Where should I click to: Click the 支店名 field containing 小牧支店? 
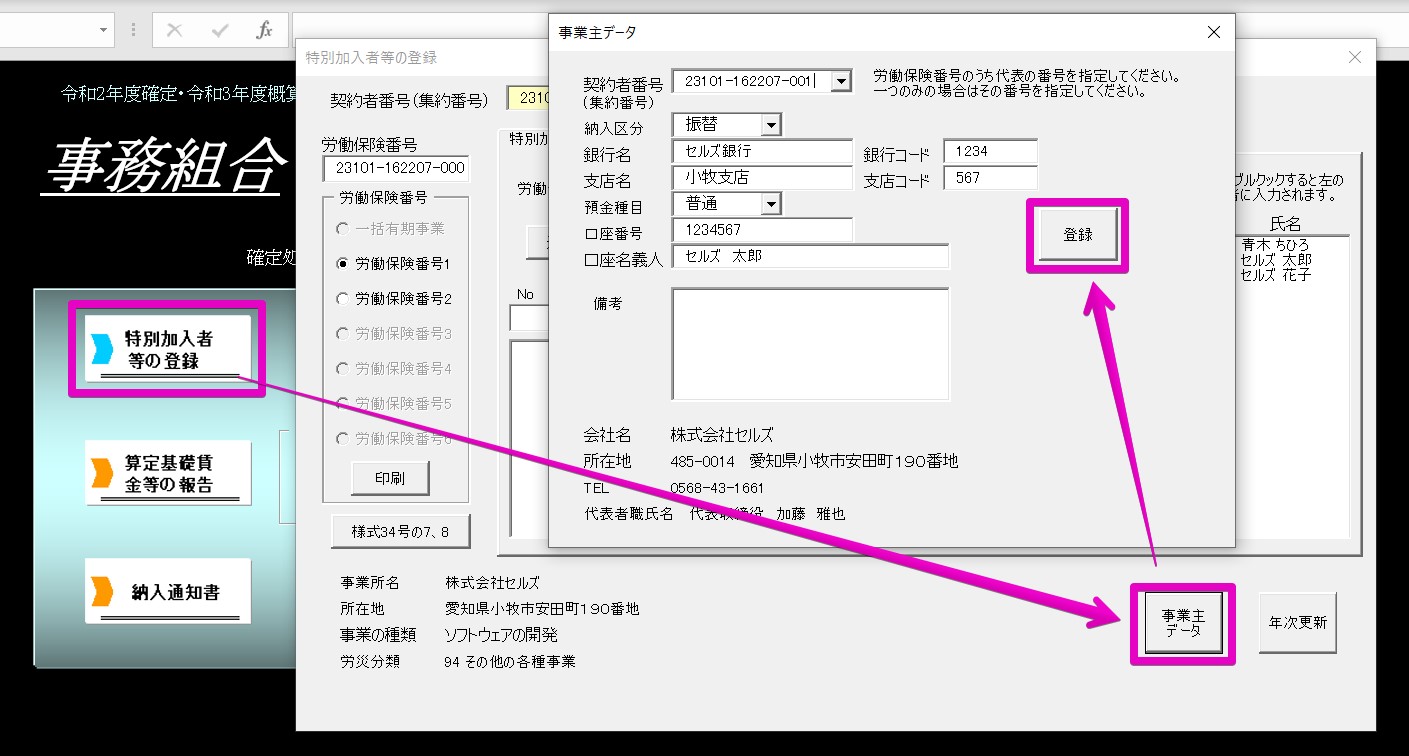[x=762, y=178]
